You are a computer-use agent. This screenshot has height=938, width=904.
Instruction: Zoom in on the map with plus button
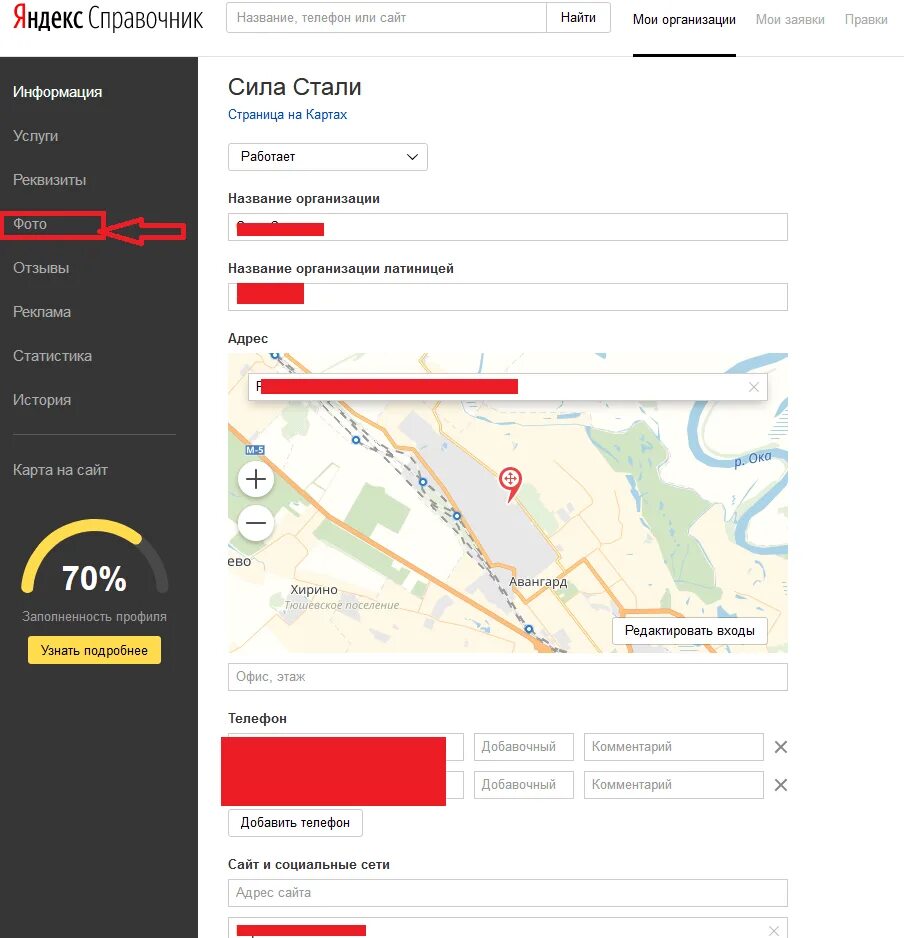tap(256, 479)
